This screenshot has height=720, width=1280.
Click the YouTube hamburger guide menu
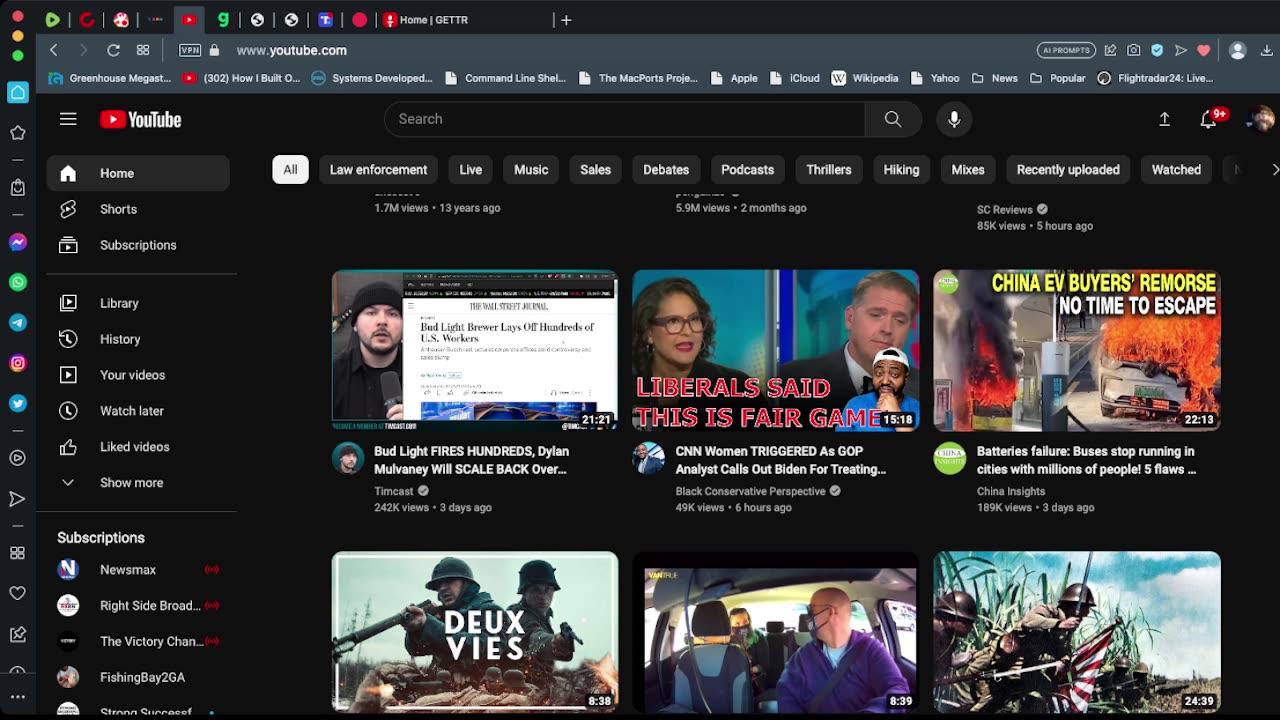point(68,119)
